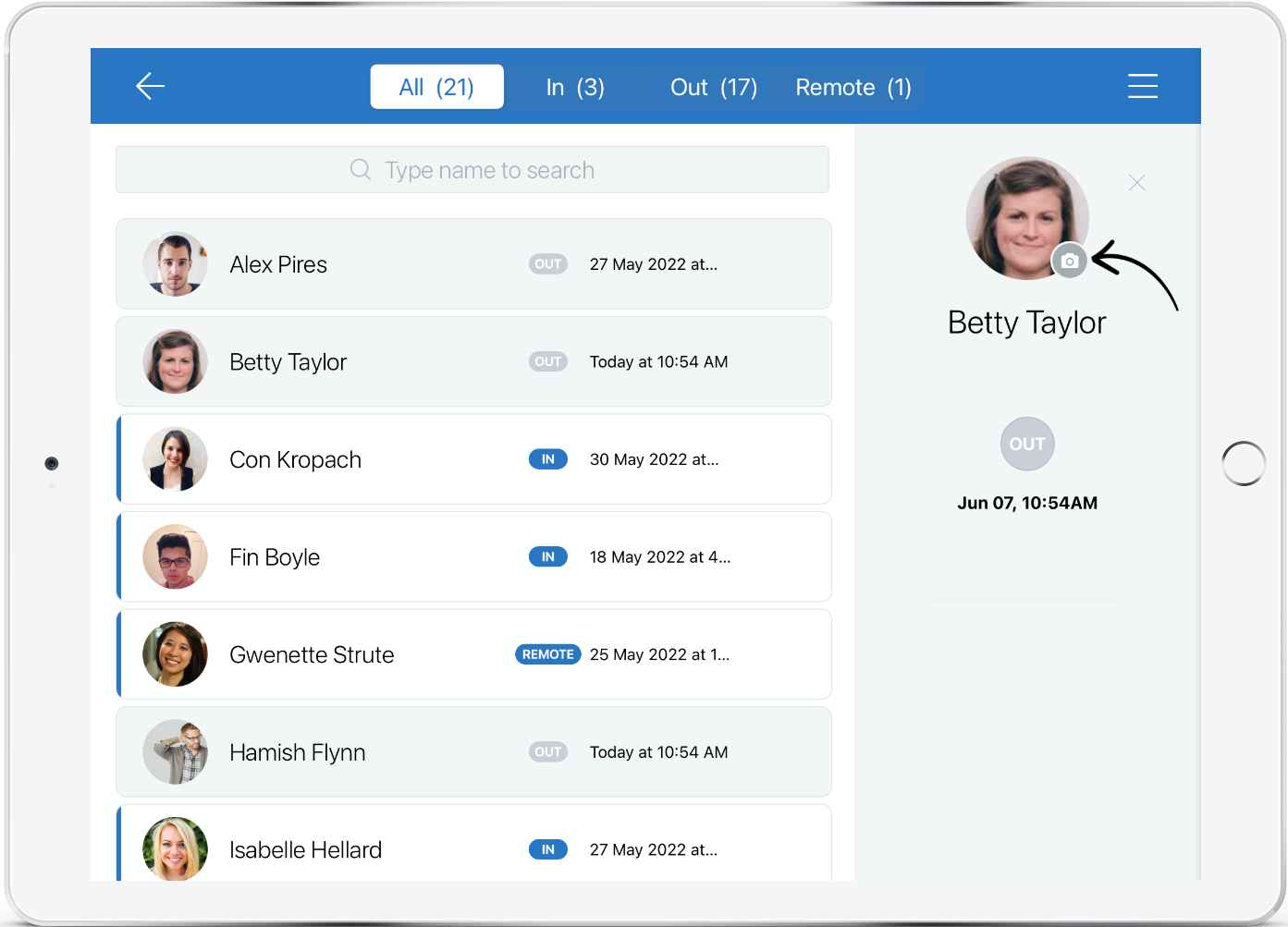
Task: Click Gwenette Strute's avatar photo
Action: tap(175, 653)
